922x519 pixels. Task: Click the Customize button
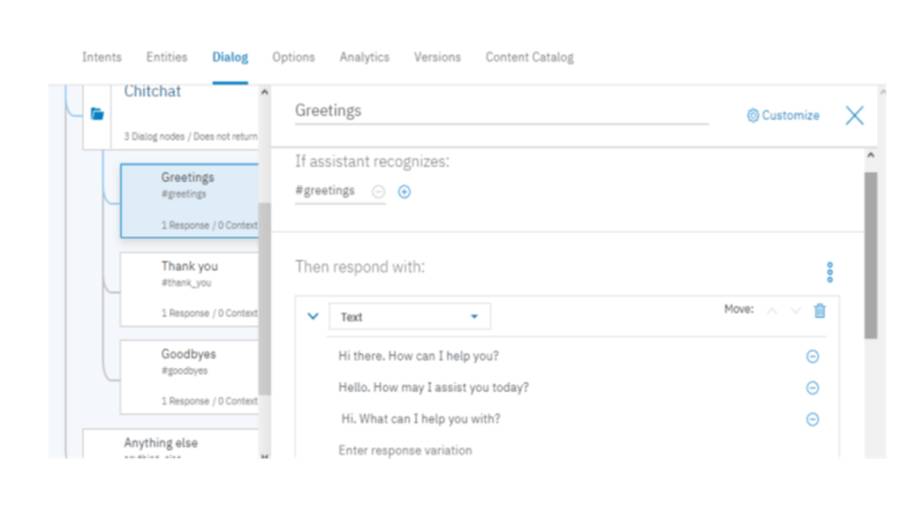[783, 116]
